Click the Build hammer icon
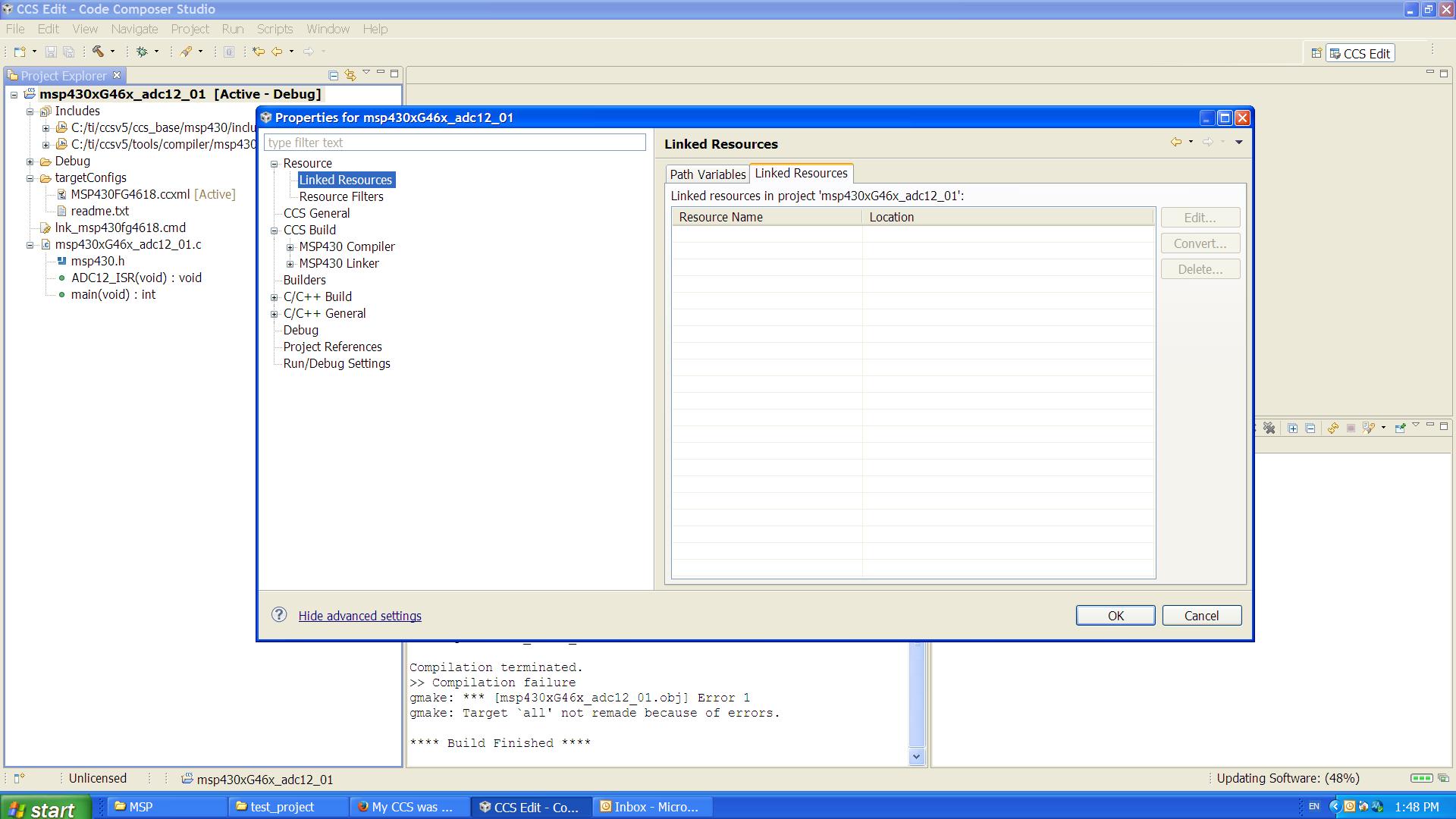 pyautogui.click(x=98, y=52)
